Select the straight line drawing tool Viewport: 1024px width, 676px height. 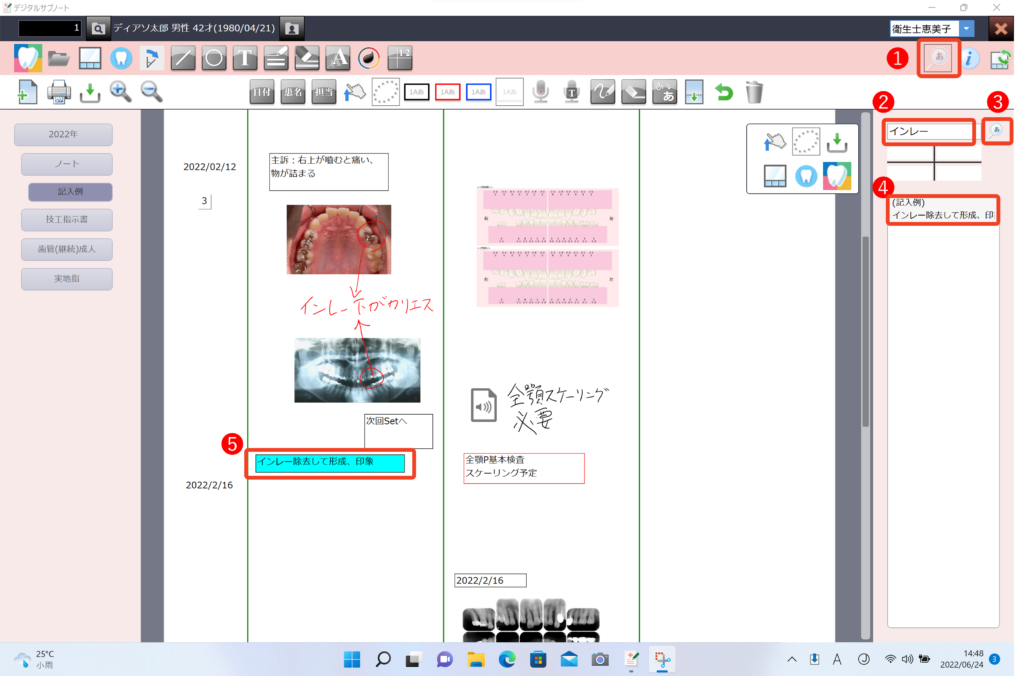pos(182,58)
